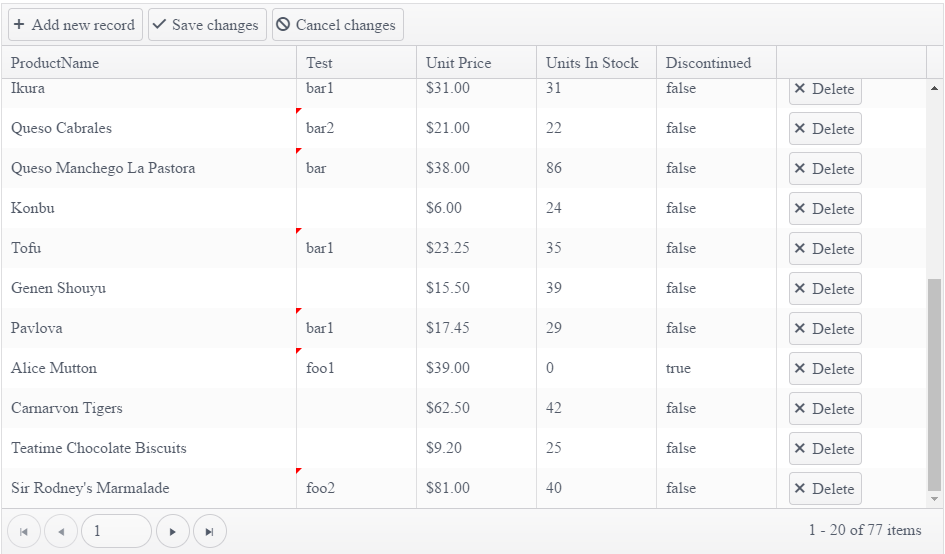Edit the Test cell for Konbu

(x=355, y=209)
